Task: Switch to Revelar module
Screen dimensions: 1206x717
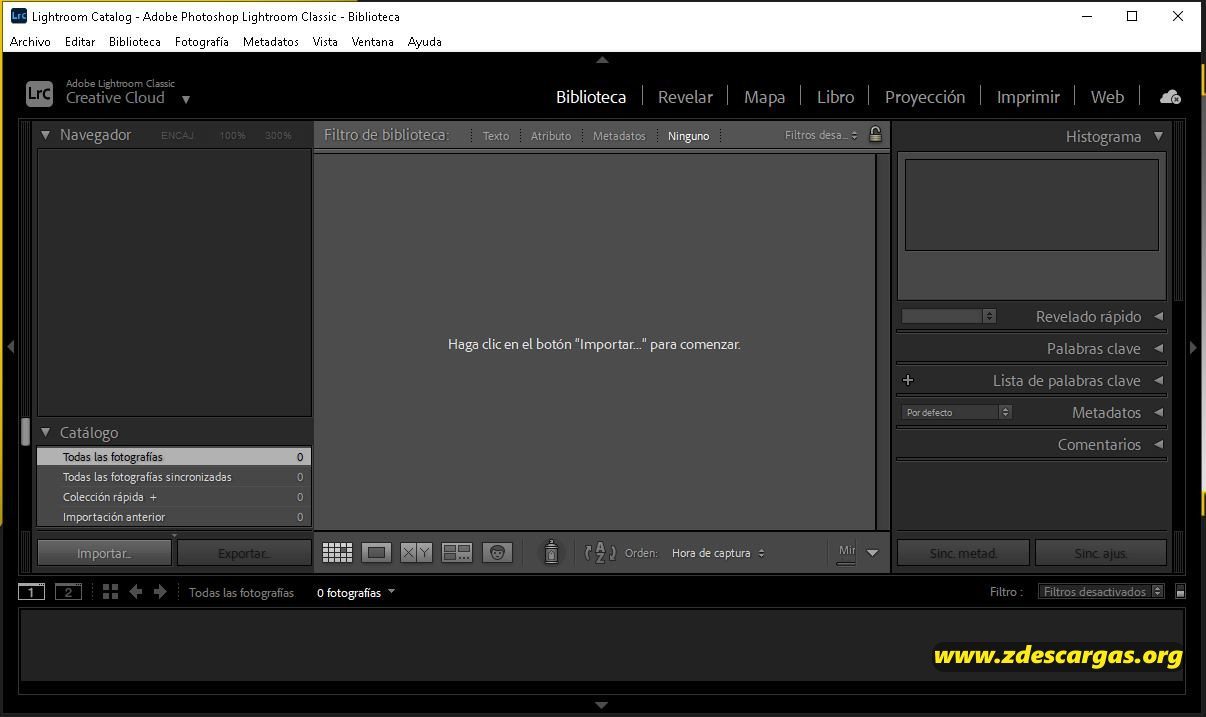Action: click(685, 97)
